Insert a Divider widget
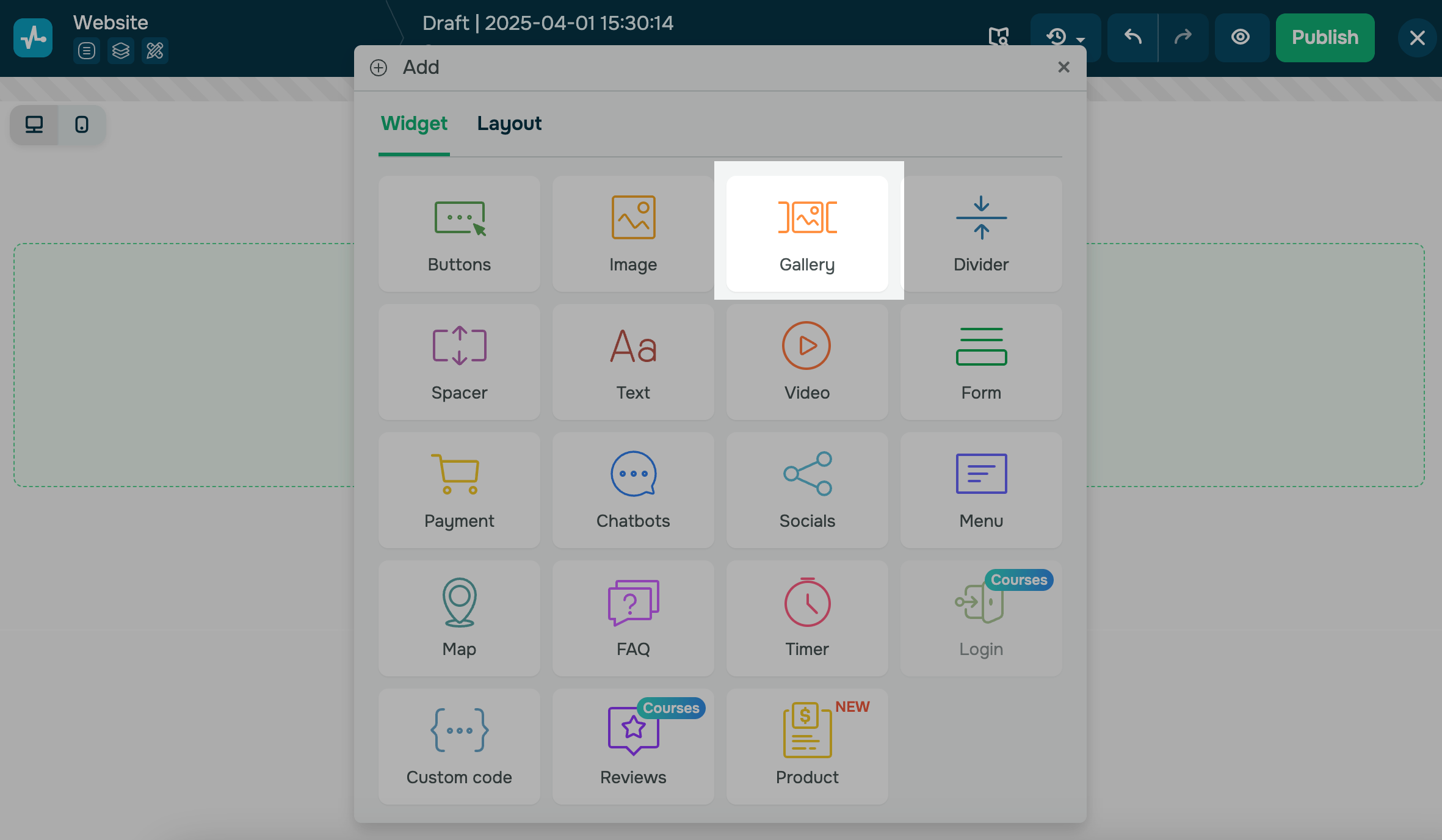 [981, 233]
